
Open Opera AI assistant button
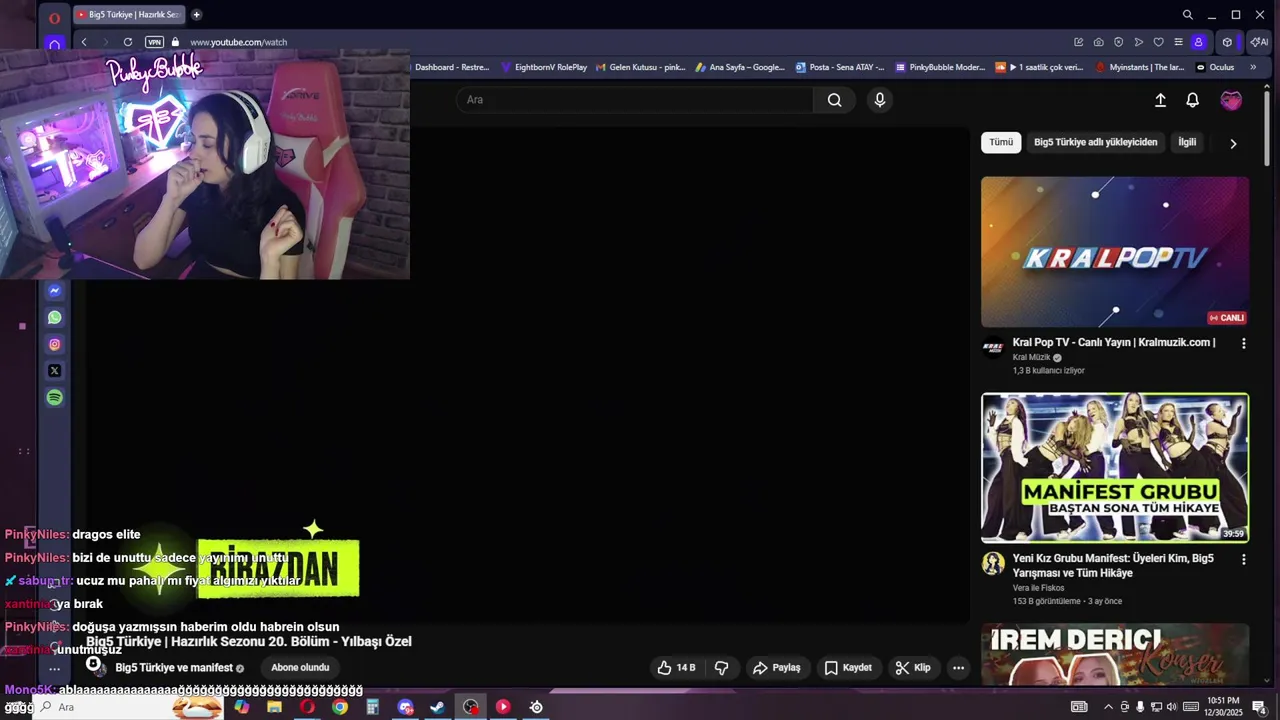(1258, 42)
